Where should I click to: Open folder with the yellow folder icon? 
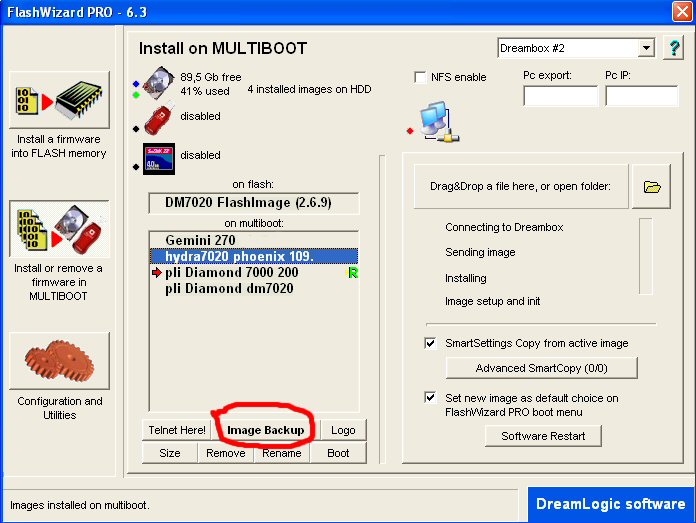651,186
